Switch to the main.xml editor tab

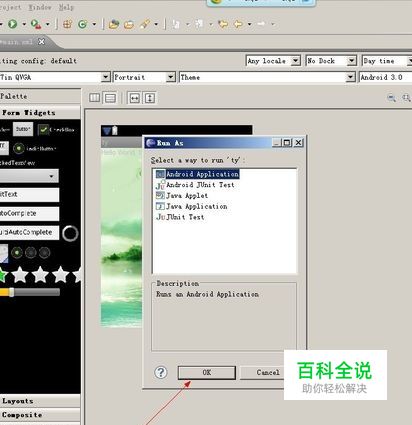tap(17, 42)
